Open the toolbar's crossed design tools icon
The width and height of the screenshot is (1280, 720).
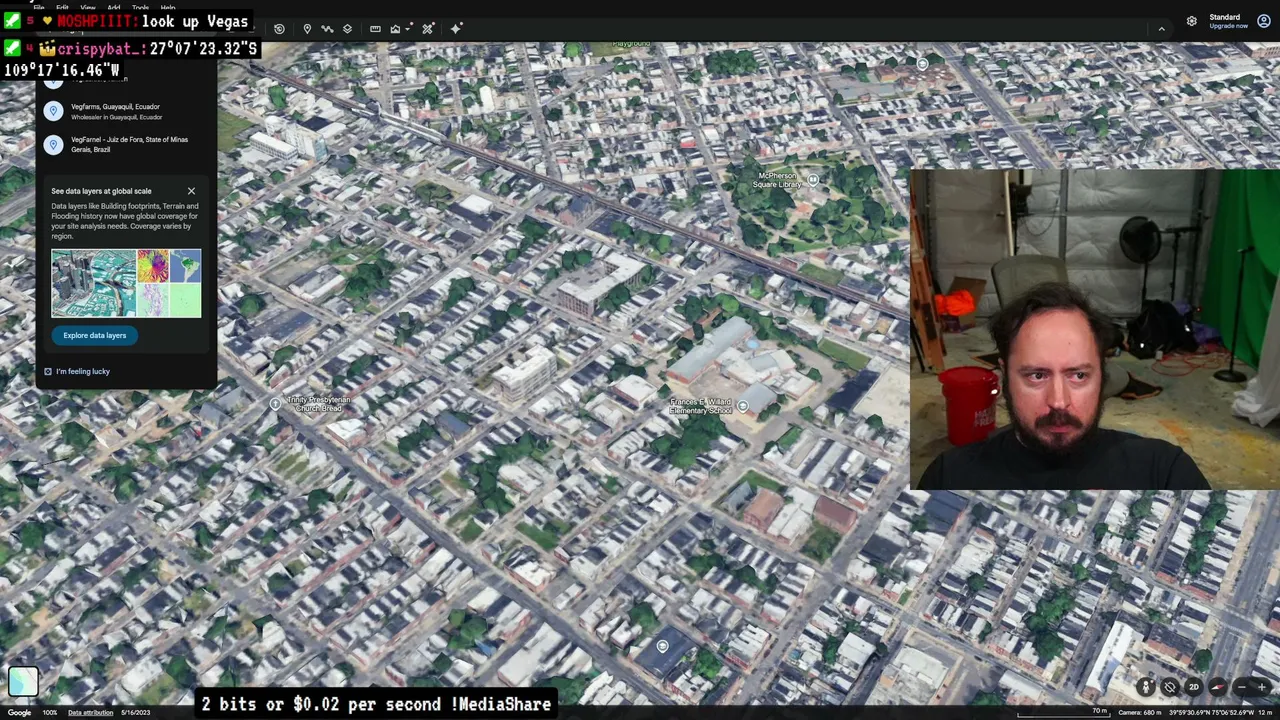pos(428,29)
